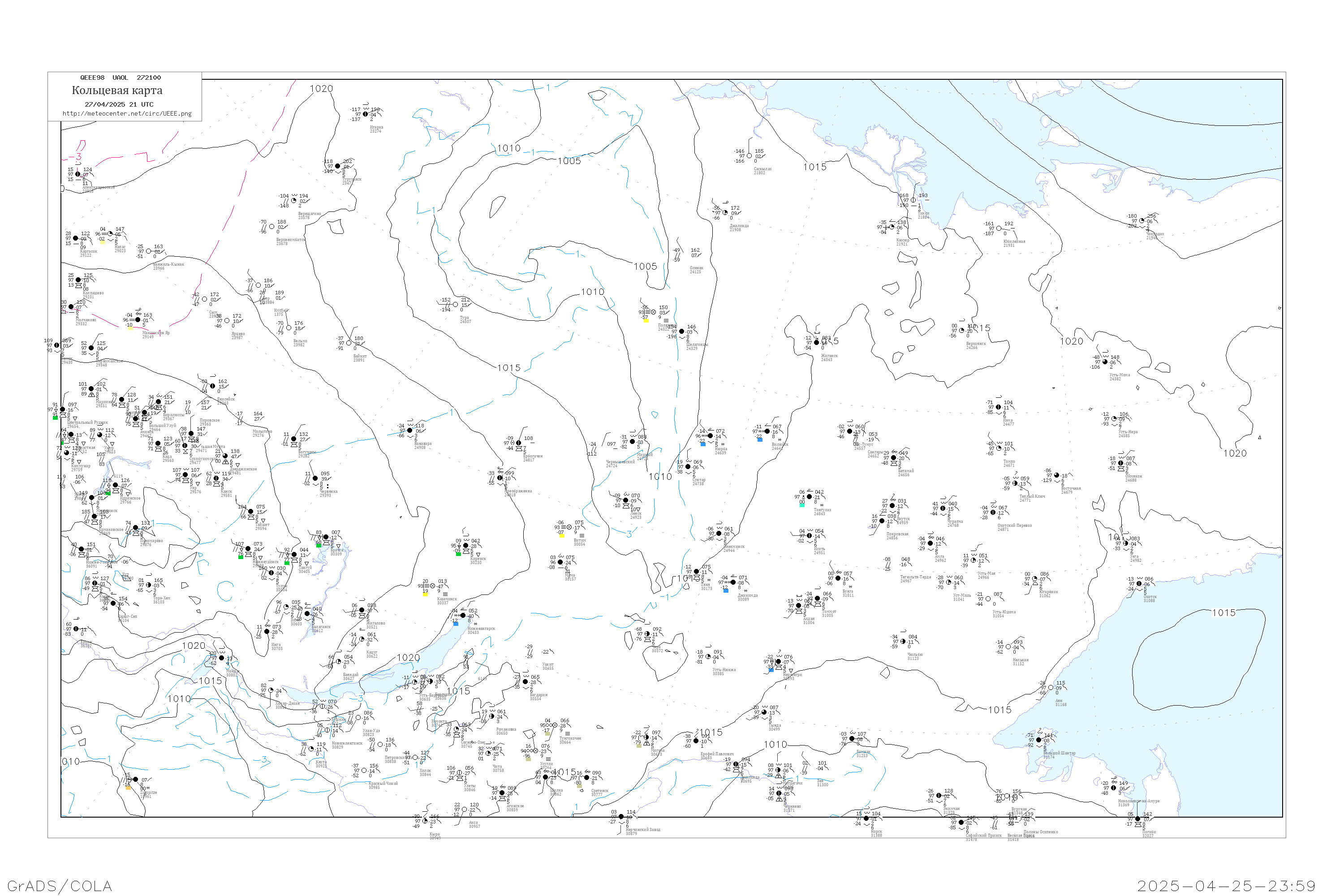1344x896 pixels.
Task: Select the Юбилейная open-circle station marker
Action: point(999,228)
